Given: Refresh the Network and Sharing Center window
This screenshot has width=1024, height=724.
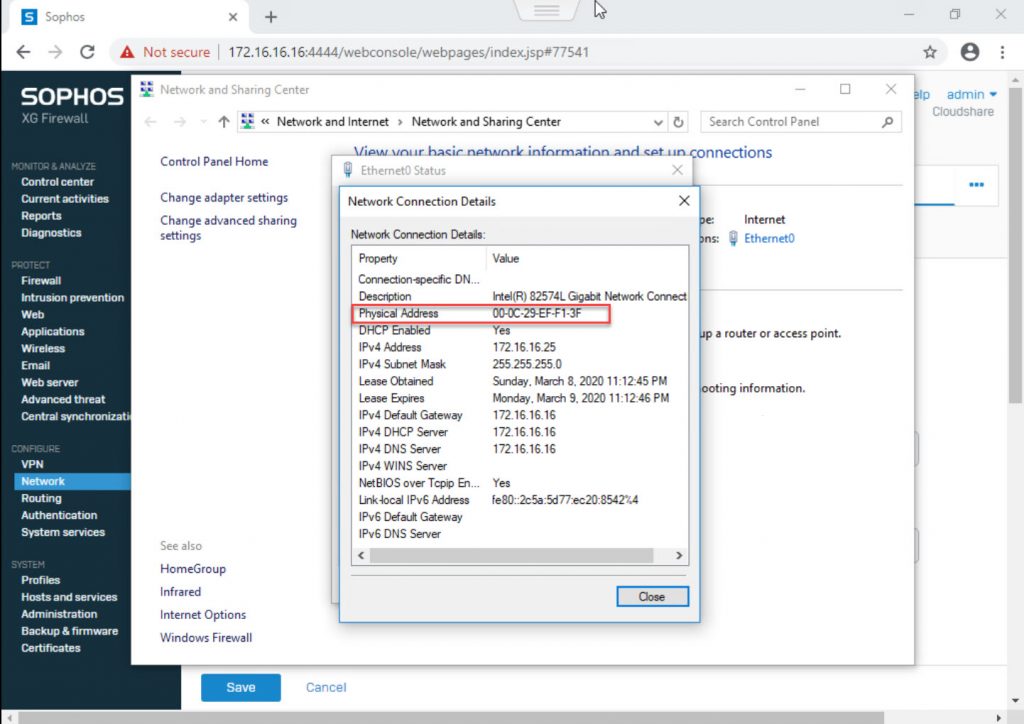Looking at the screenshot, I should pyautogui.click(x=679, y=122).
